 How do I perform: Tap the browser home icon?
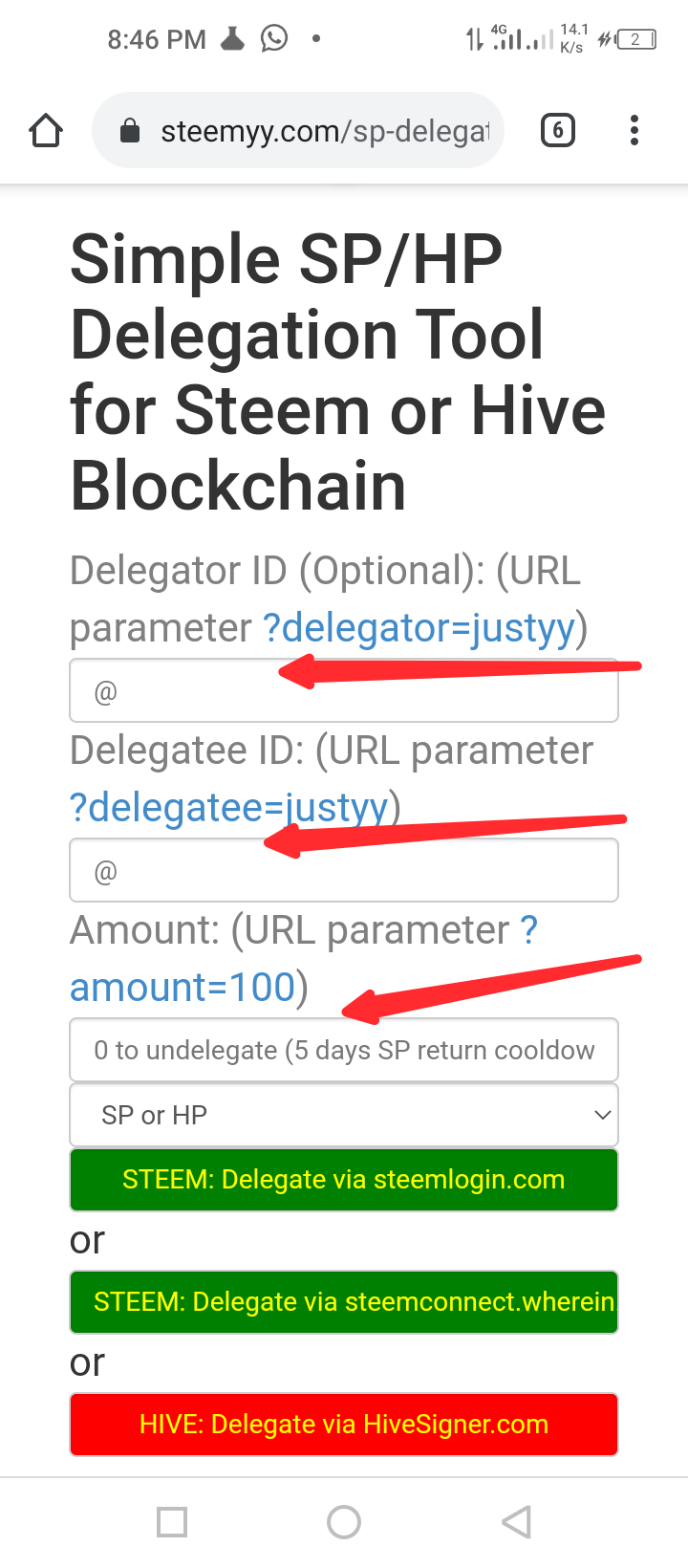(46, 130)
